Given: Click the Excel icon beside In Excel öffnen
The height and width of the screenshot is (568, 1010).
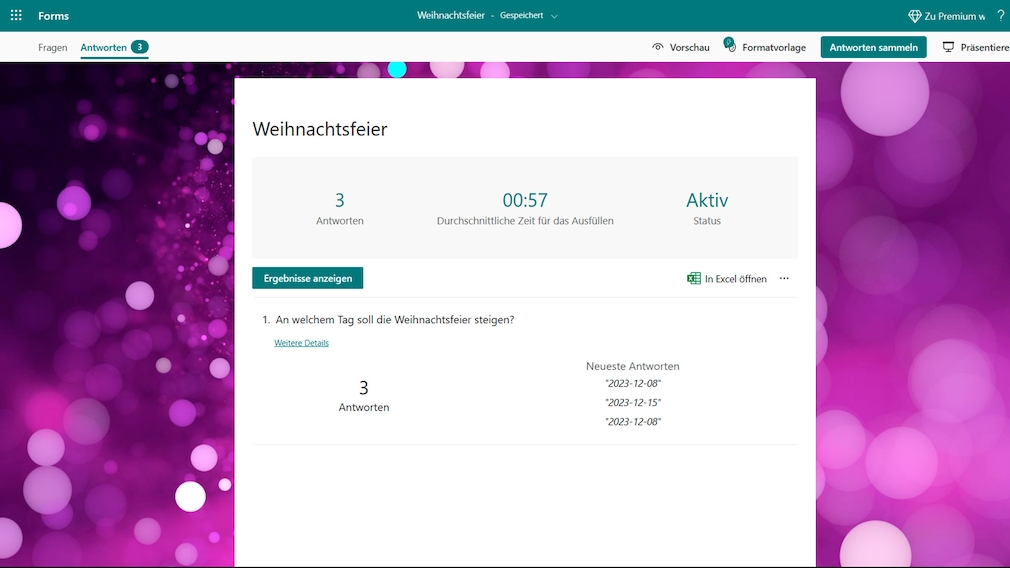Looking at the screenshot, I should 694,279.
